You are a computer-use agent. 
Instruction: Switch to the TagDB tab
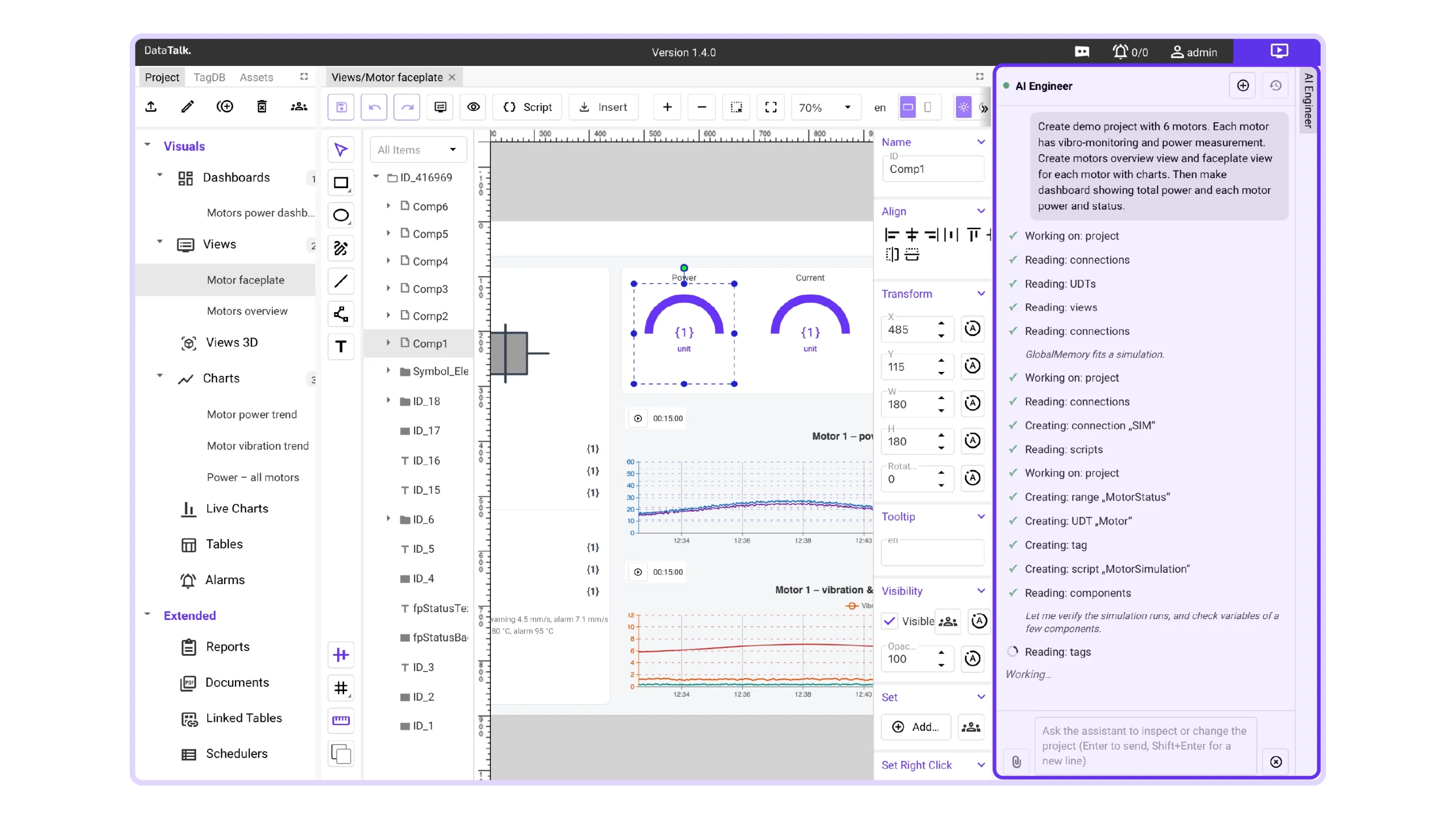[x=209, y=77]
